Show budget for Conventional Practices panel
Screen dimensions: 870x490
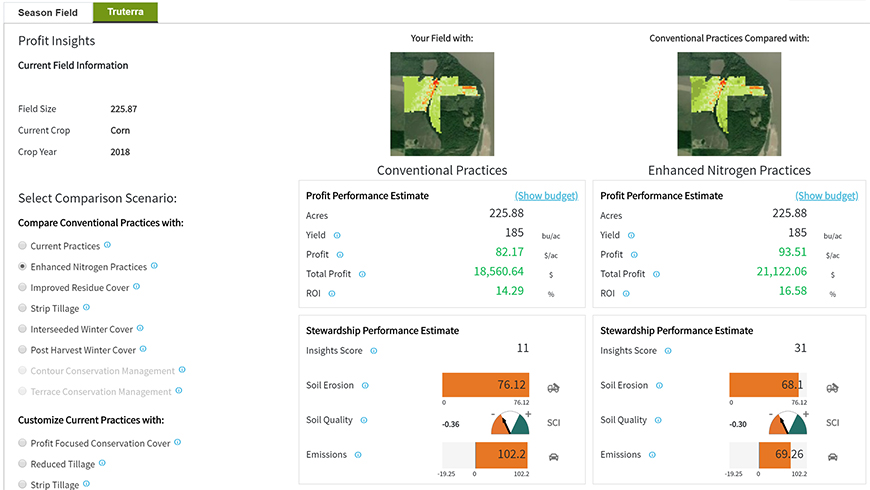pos(546,196)
